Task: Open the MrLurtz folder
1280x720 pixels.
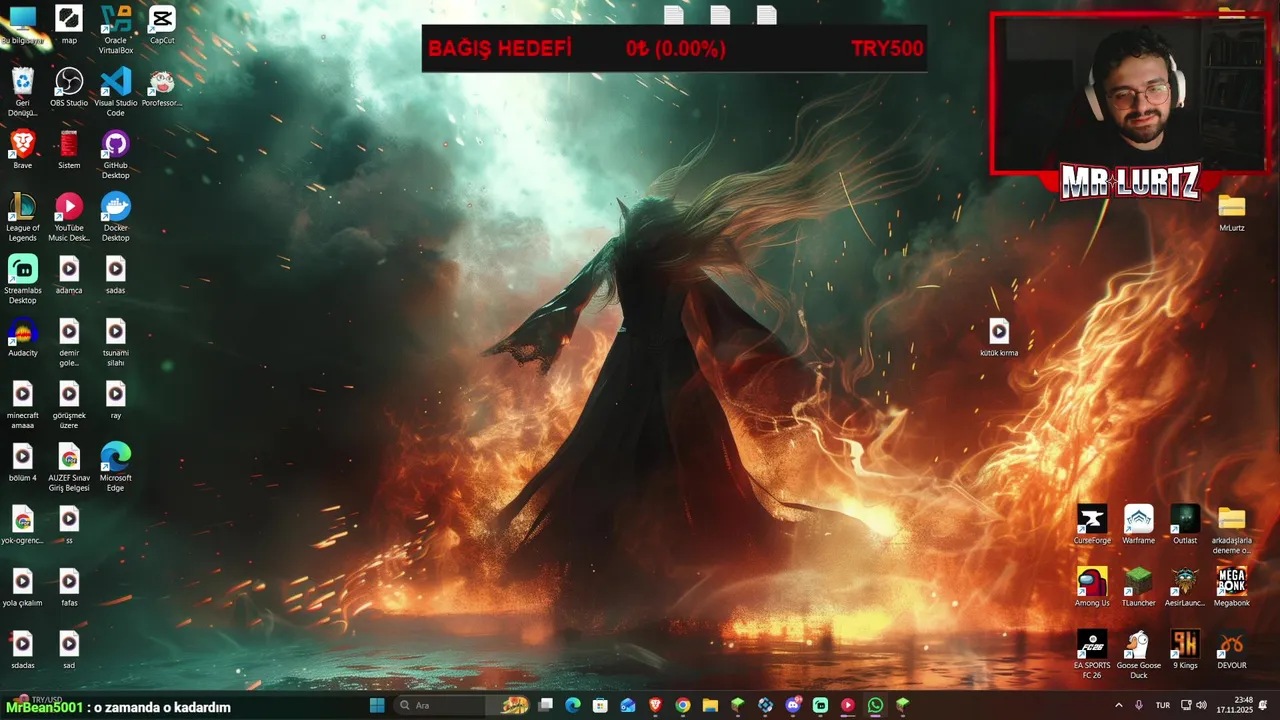Action: click(1232, 212)
